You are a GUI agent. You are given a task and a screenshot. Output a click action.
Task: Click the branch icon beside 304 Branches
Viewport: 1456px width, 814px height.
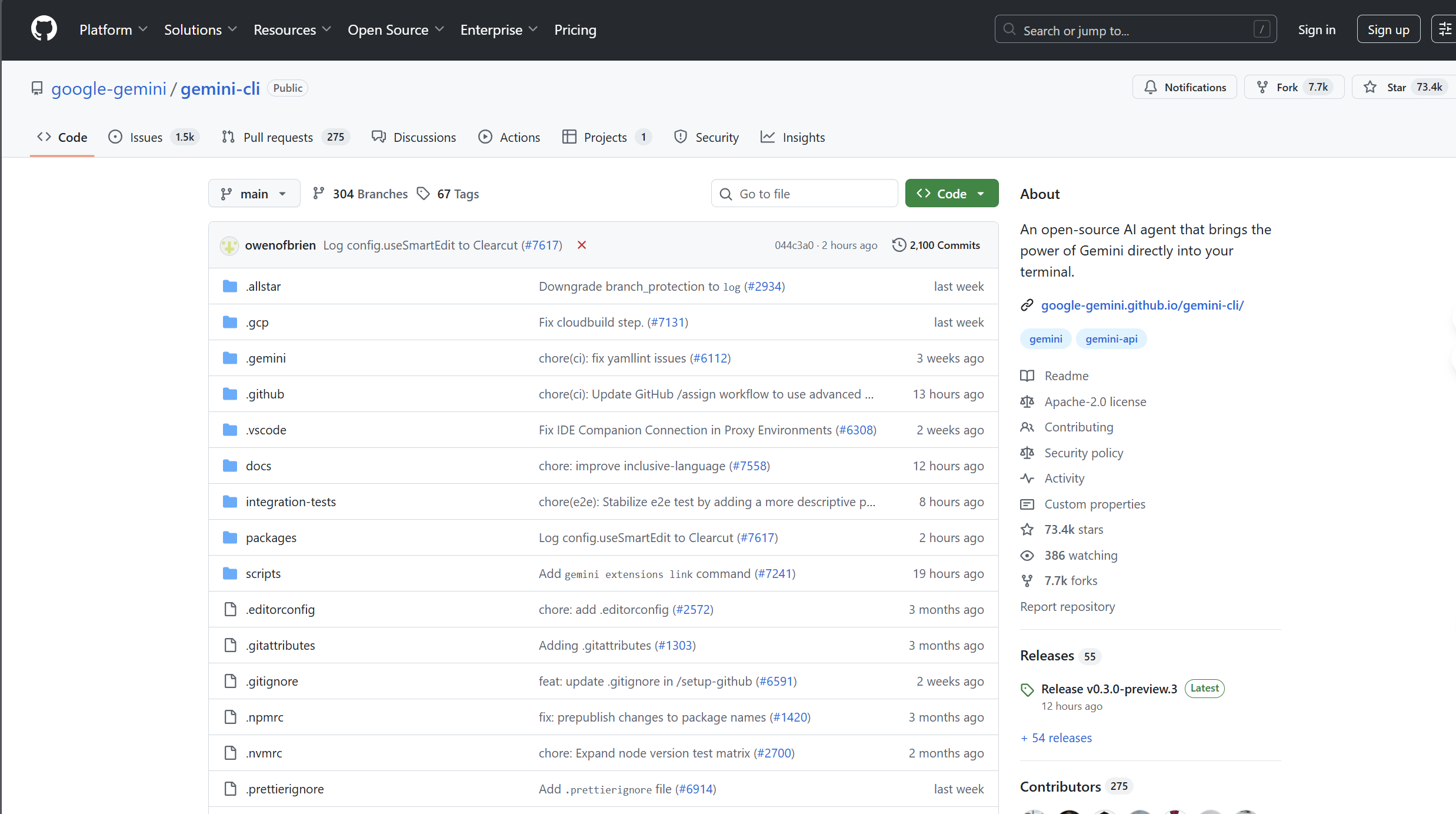pyautogui.click(x=318, y=193)
